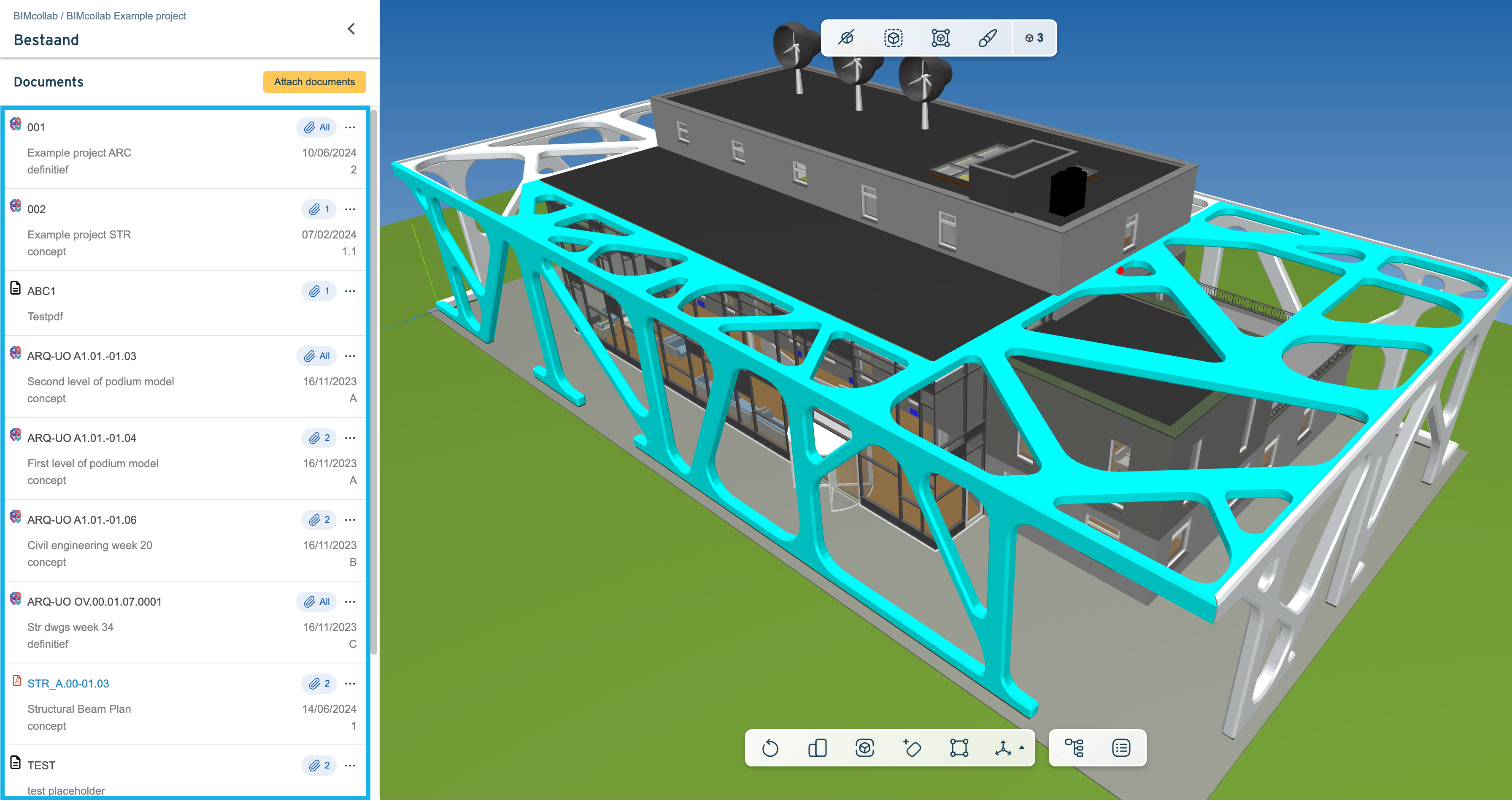Click the model icon beside document 002
This screenshot has height=801, width=1512.
click(x=16, y=206)
